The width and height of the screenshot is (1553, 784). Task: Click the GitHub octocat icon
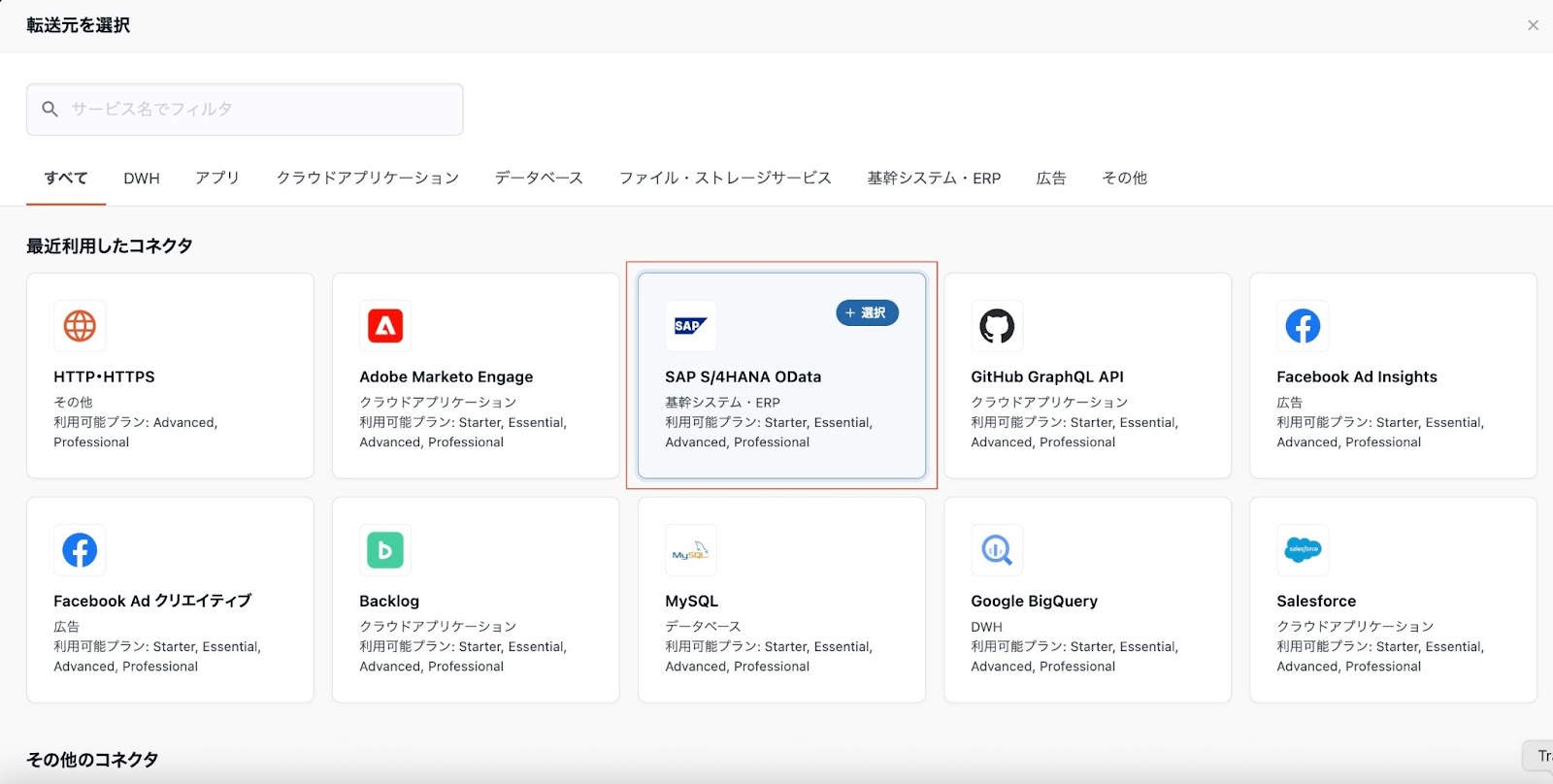[x=997, y=326]
